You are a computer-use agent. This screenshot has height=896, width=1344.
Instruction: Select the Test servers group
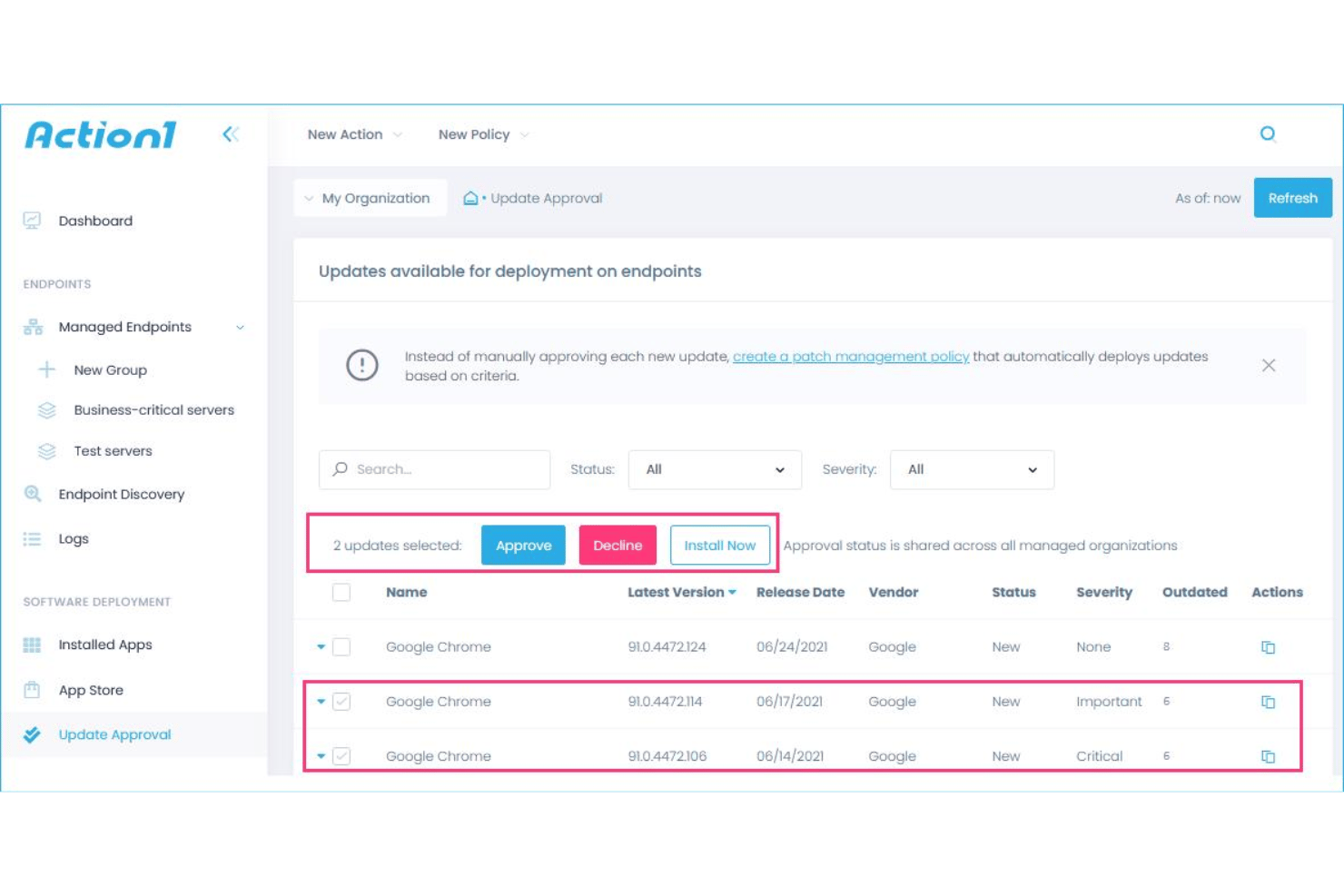click(114, 451)
